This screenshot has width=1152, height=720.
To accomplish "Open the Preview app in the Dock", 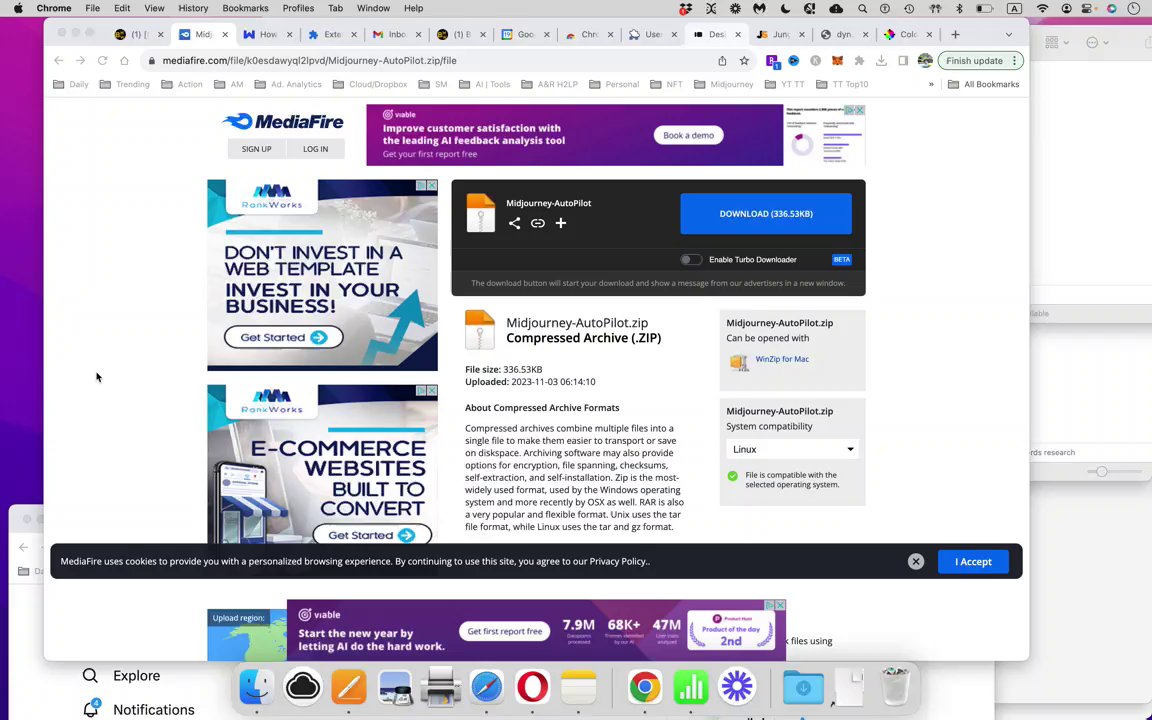I will pyautogui.click(x=395, y=687).
